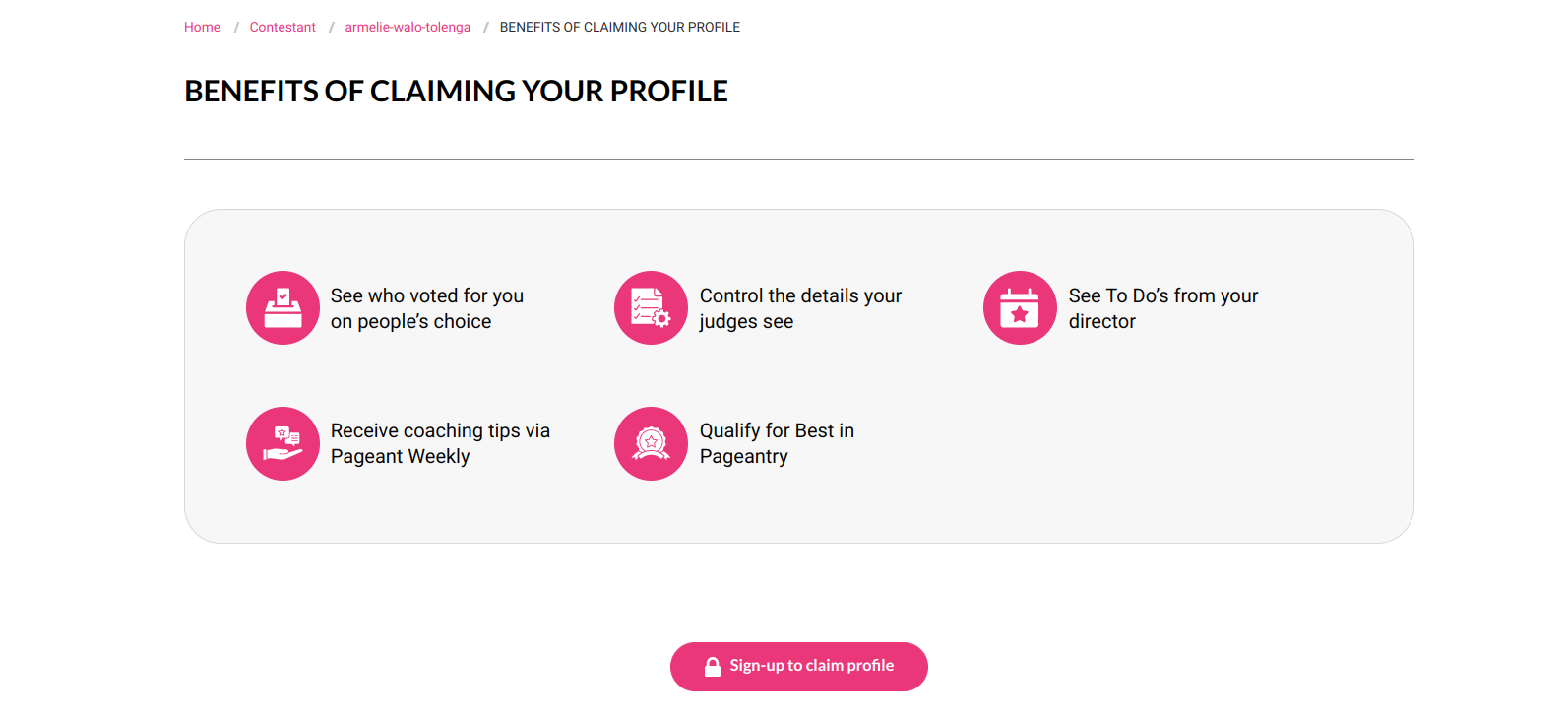The height and width of the screenshot is (720, 1568).
Task: Open the Home breadcrumb link
Action: (x=202, y=27)
